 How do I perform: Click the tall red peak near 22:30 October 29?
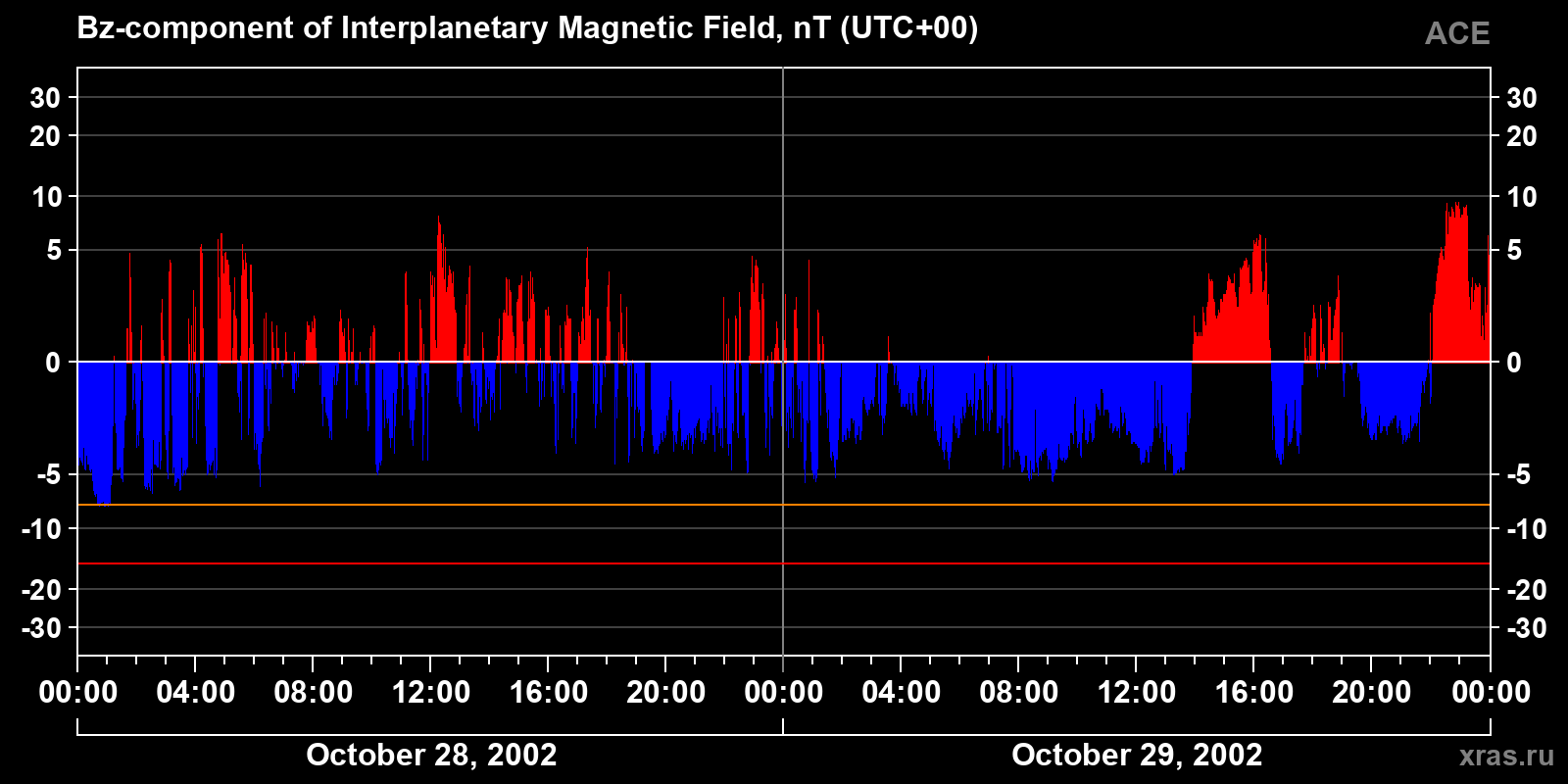[x=1457, y=284]
